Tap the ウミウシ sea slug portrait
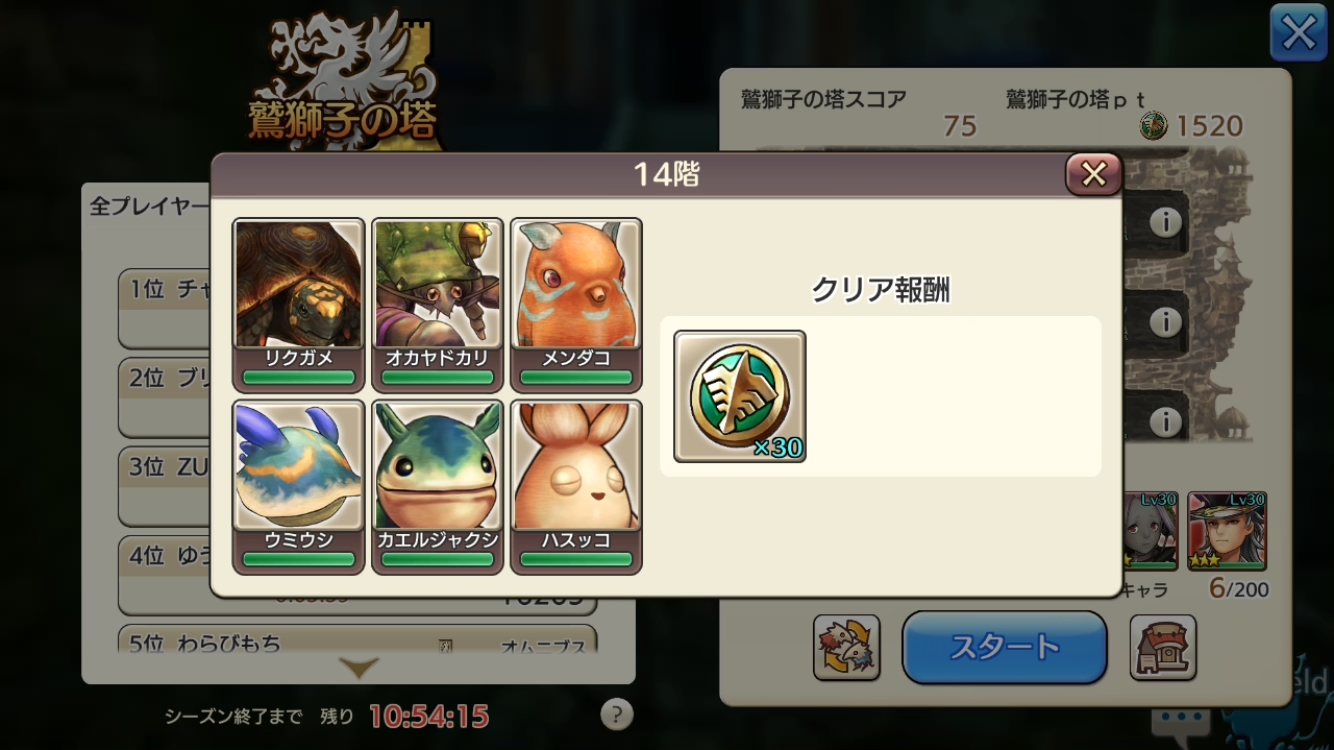Screen dimensions: 1334x750 click(x=298, y=487)
